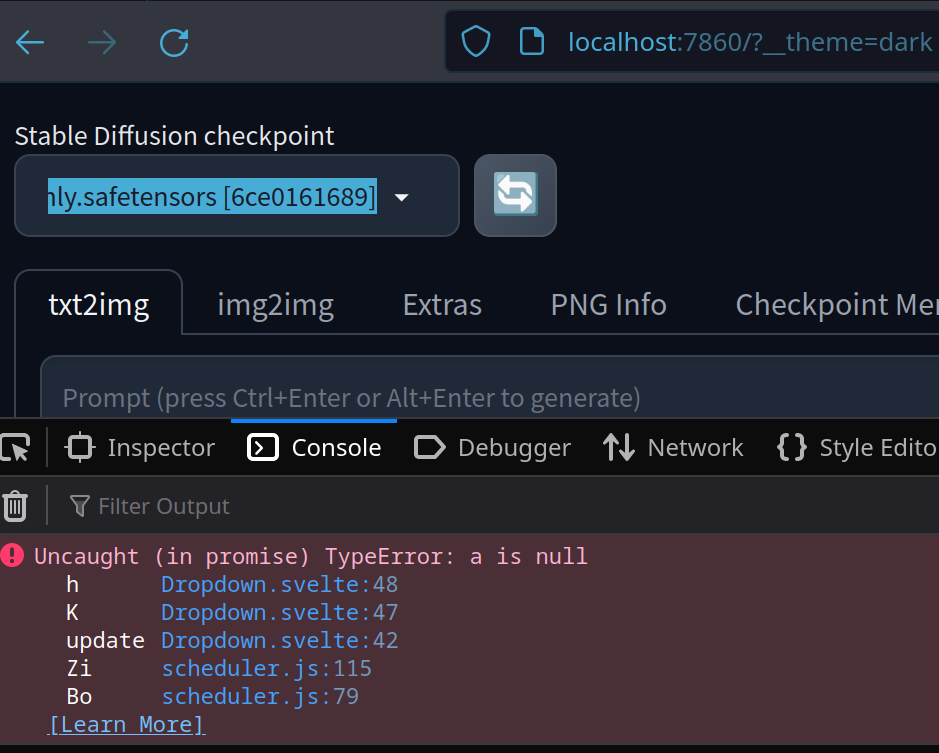The image size is (939, 753).
Task: Go back using the navigation arrow
Action: [29, 42]
